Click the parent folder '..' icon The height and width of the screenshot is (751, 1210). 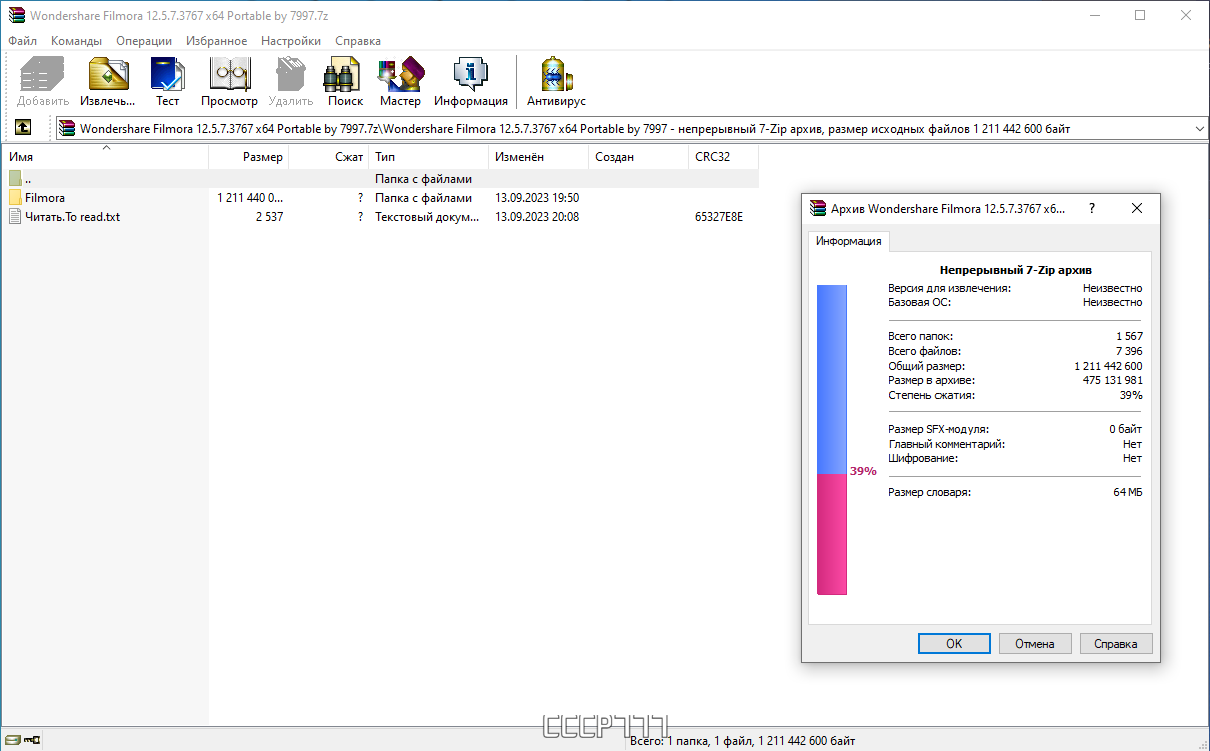coord(15,179)
